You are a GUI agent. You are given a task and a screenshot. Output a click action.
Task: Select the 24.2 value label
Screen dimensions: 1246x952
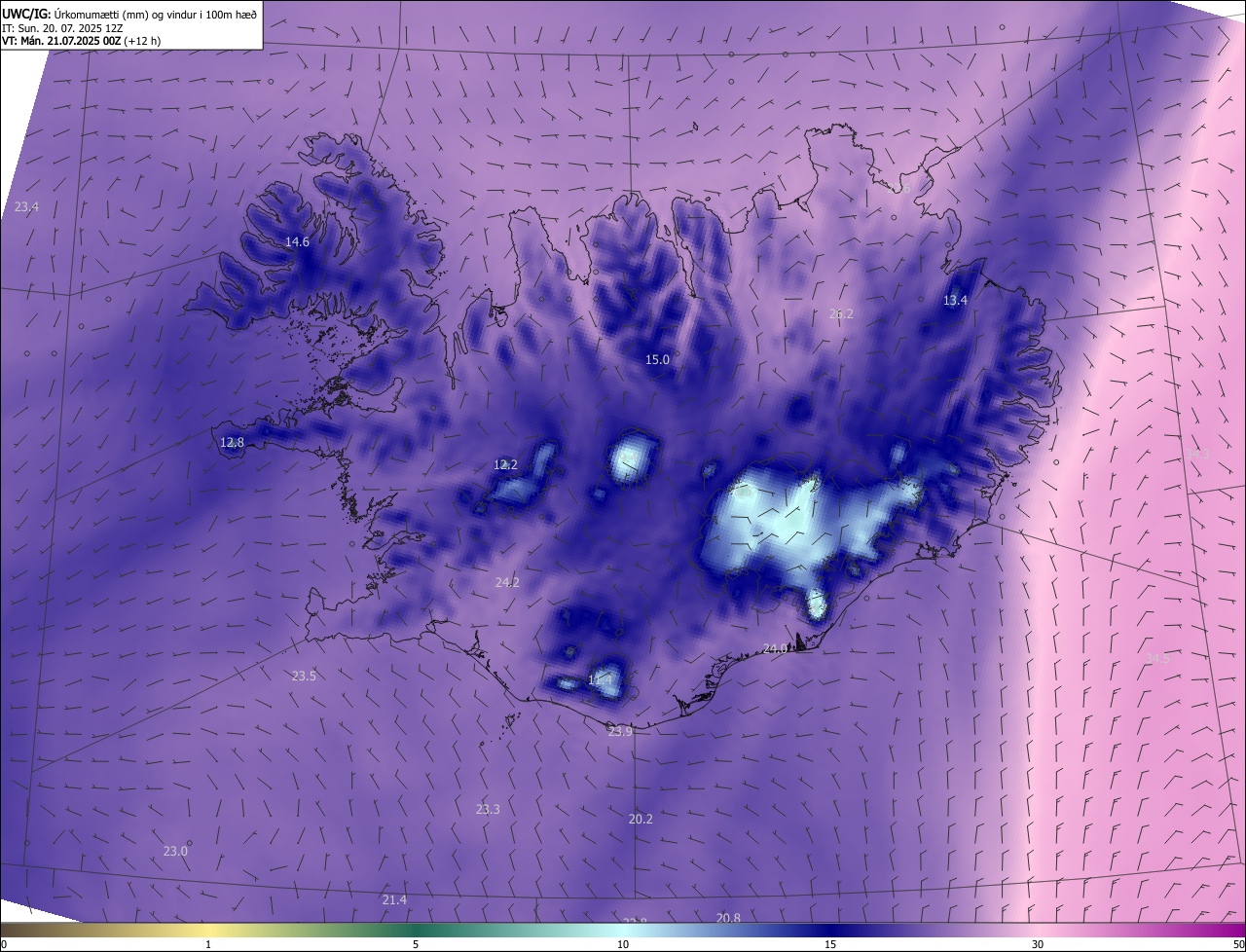507,582
